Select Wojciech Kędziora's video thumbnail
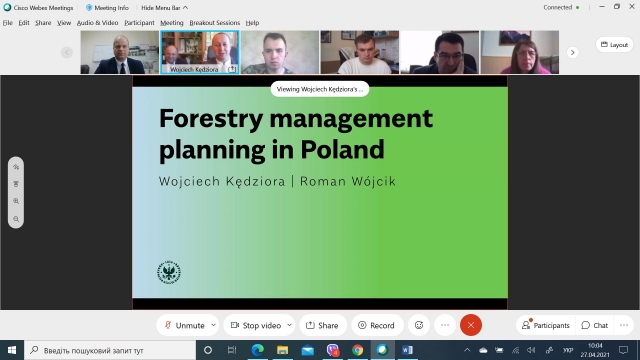 200,52
